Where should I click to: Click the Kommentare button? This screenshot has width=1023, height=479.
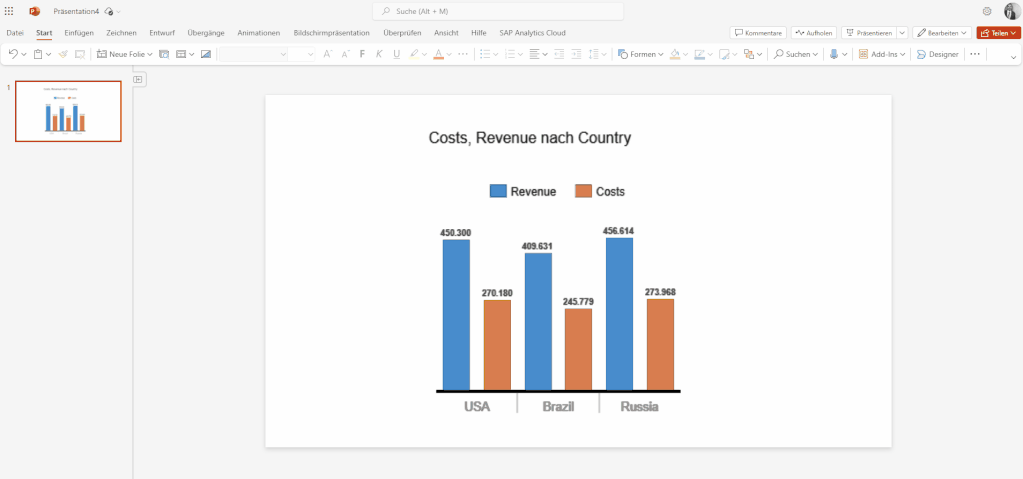[758, 33]
